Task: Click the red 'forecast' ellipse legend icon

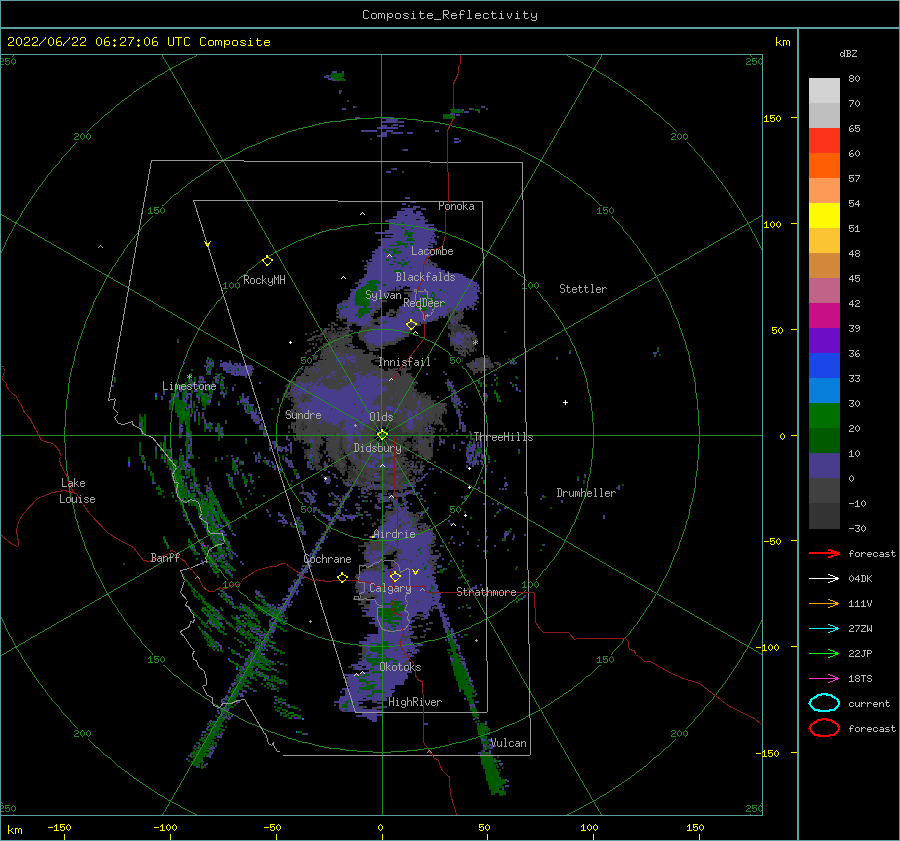Action: pos(824,728)
